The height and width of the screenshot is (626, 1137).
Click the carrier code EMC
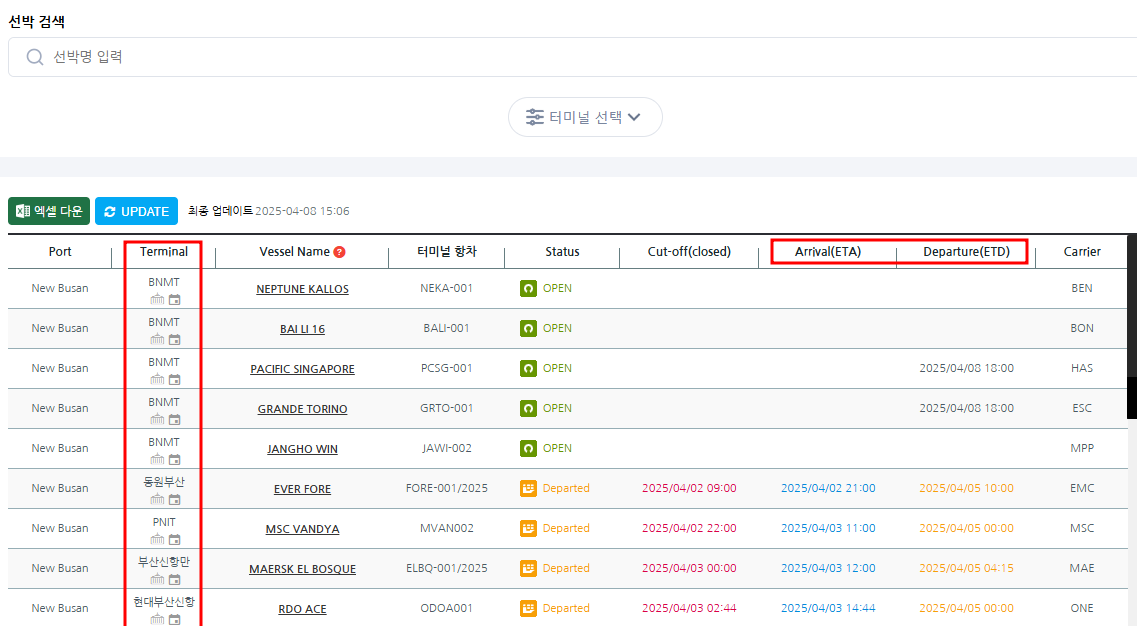pyautogui.click(x=1082, y=488)
